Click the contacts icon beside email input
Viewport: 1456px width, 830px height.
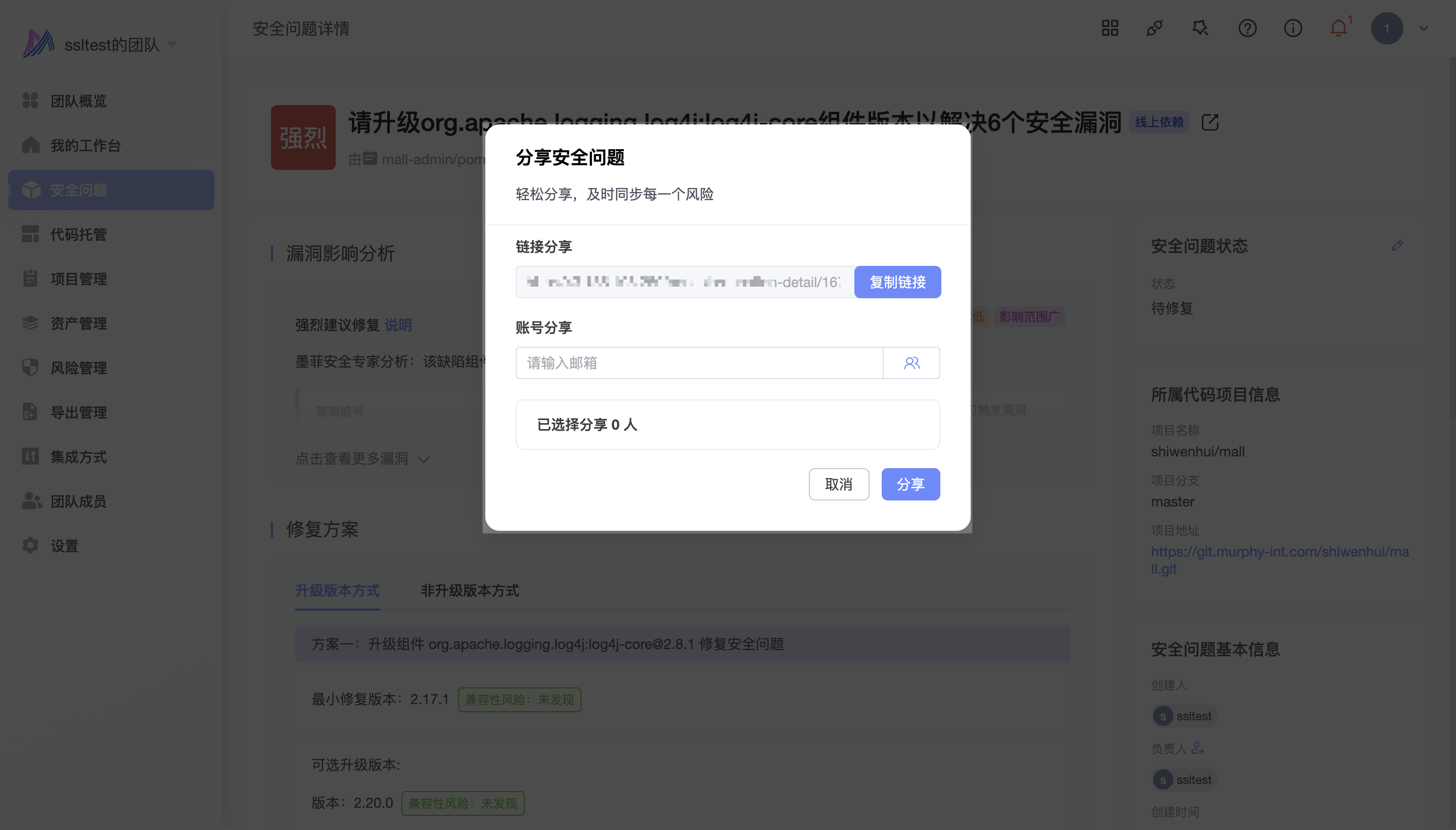[x=911, y=363]
